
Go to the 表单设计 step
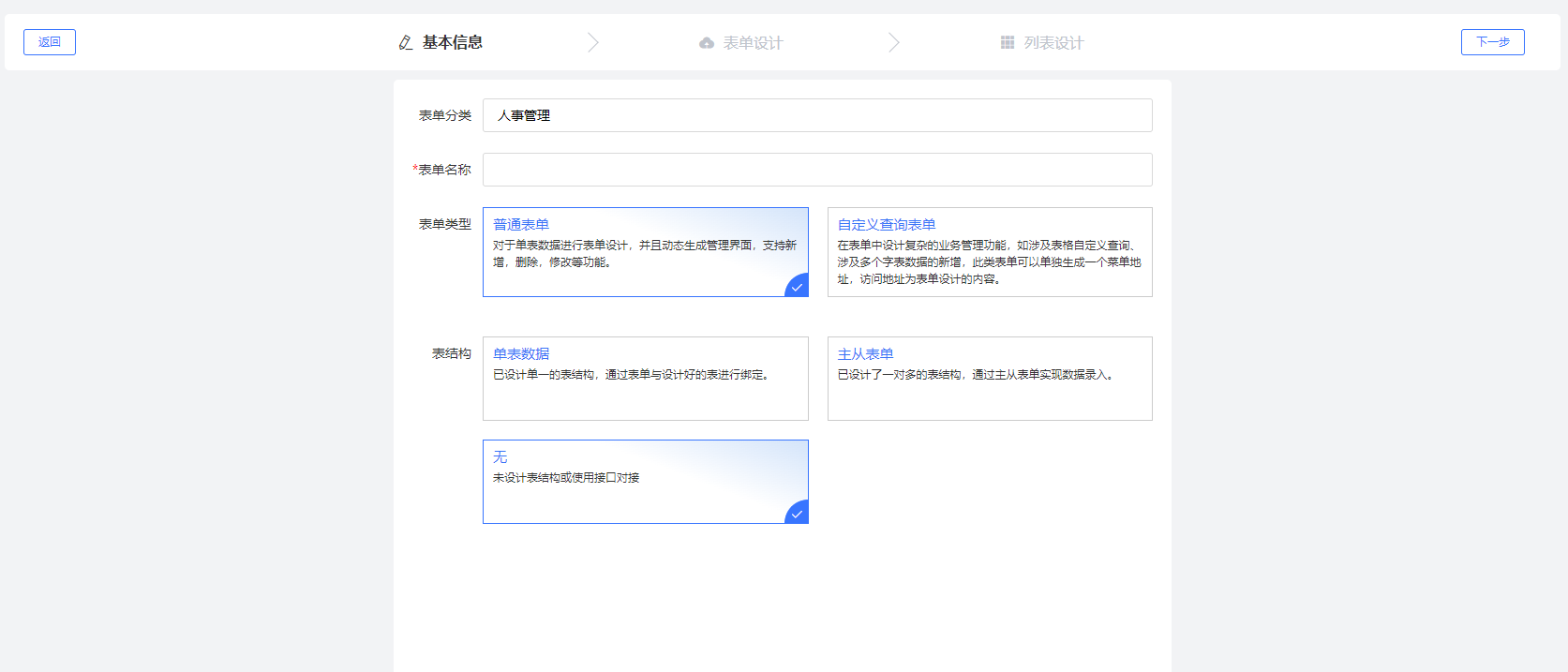click(753, 43)
